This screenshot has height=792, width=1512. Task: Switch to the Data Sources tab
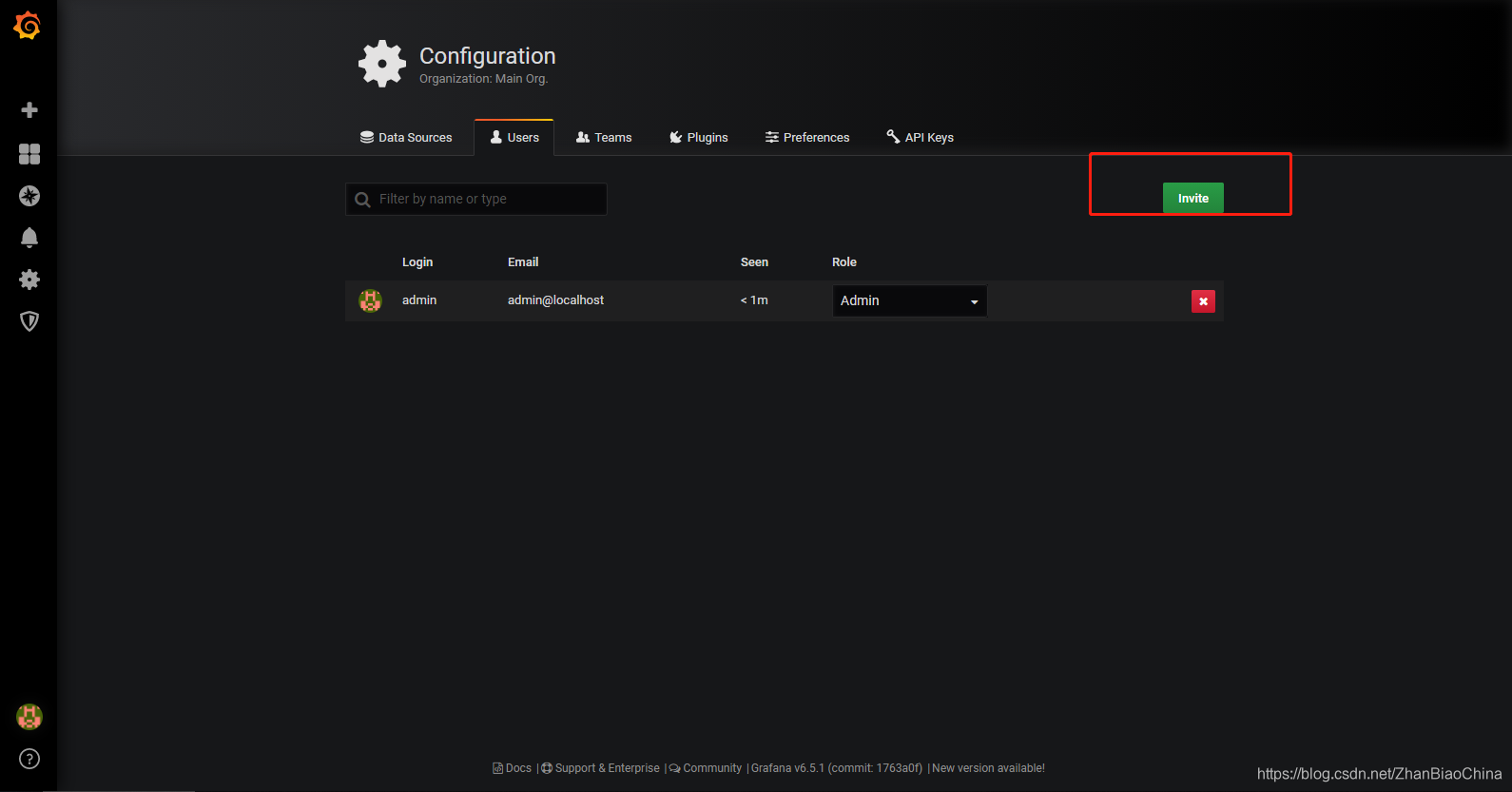(406, 138)
